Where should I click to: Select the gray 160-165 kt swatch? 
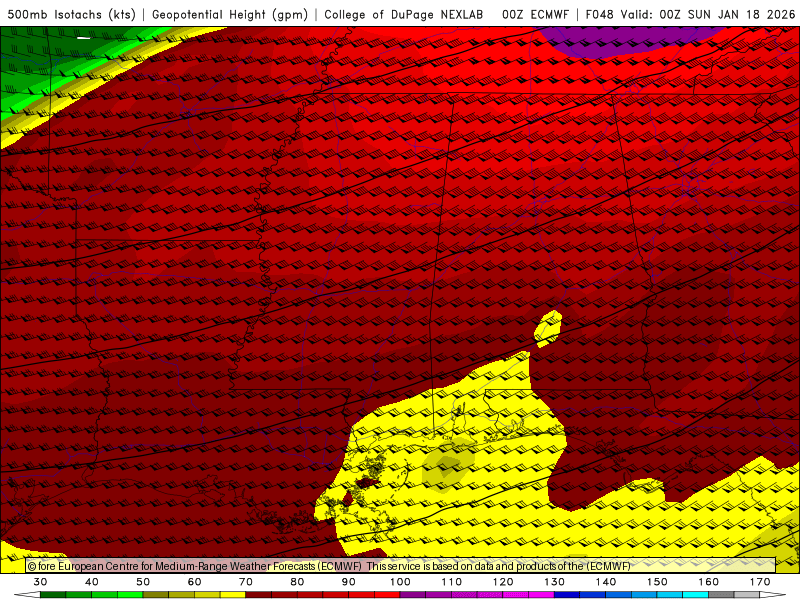click(x=721, y=595)
